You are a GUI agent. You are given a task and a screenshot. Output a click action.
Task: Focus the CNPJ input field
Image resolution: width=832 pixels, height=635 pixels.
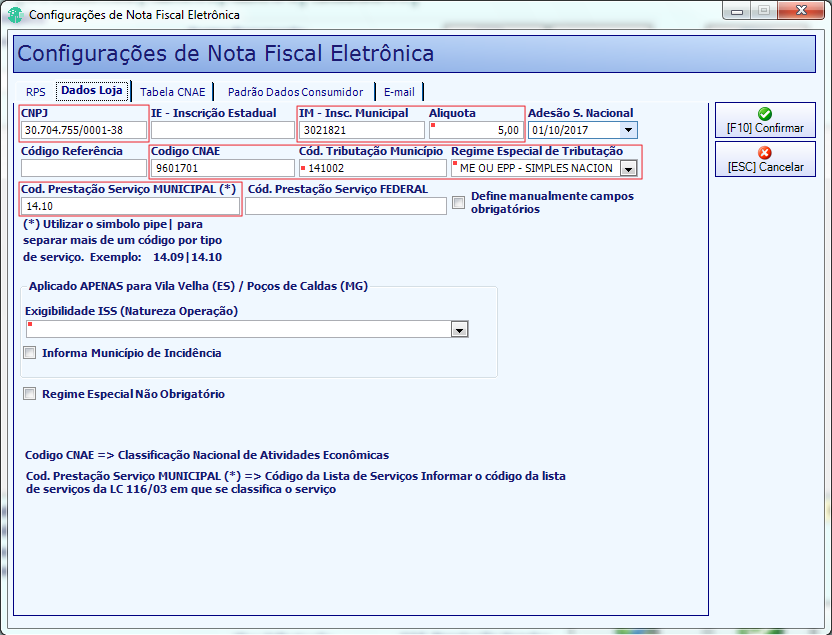(84, 130)
